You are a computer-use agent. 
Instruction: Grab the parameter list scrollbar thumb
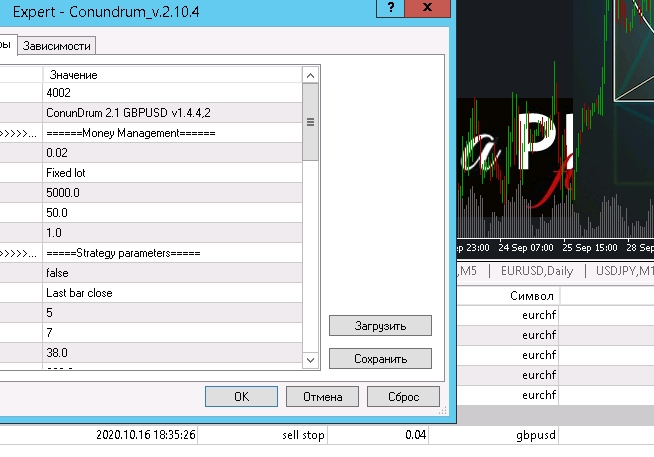pos(310,122)
